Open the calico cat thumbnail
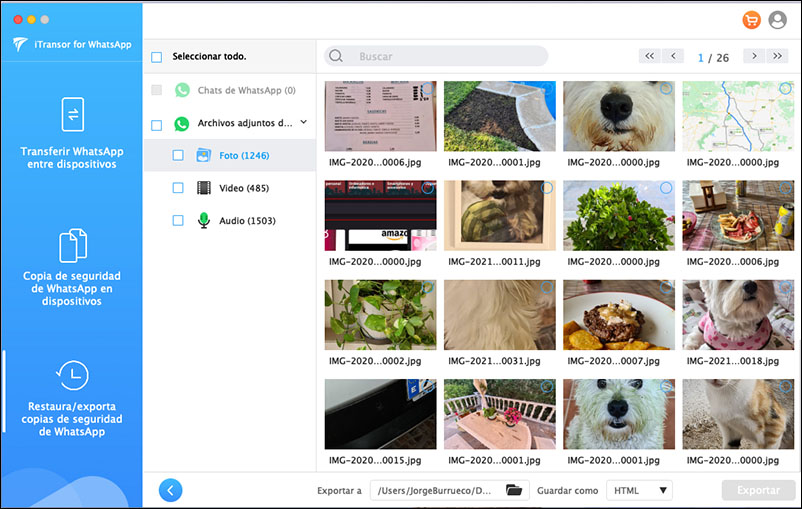Screen dimensions: 802x509 (x=738, y=414)
